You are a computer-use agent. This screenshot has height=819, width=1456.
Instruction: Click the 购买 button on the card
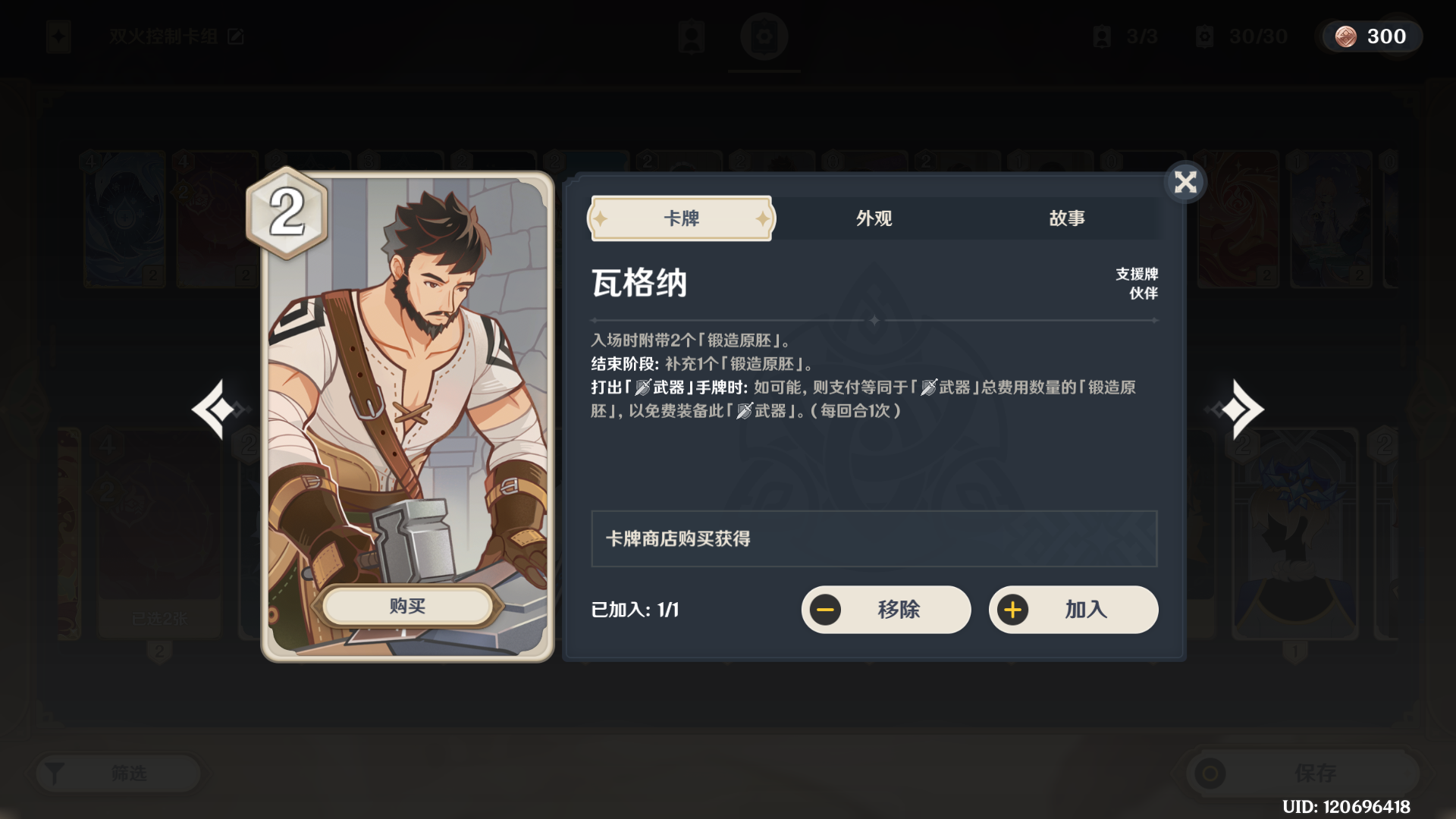407,606
